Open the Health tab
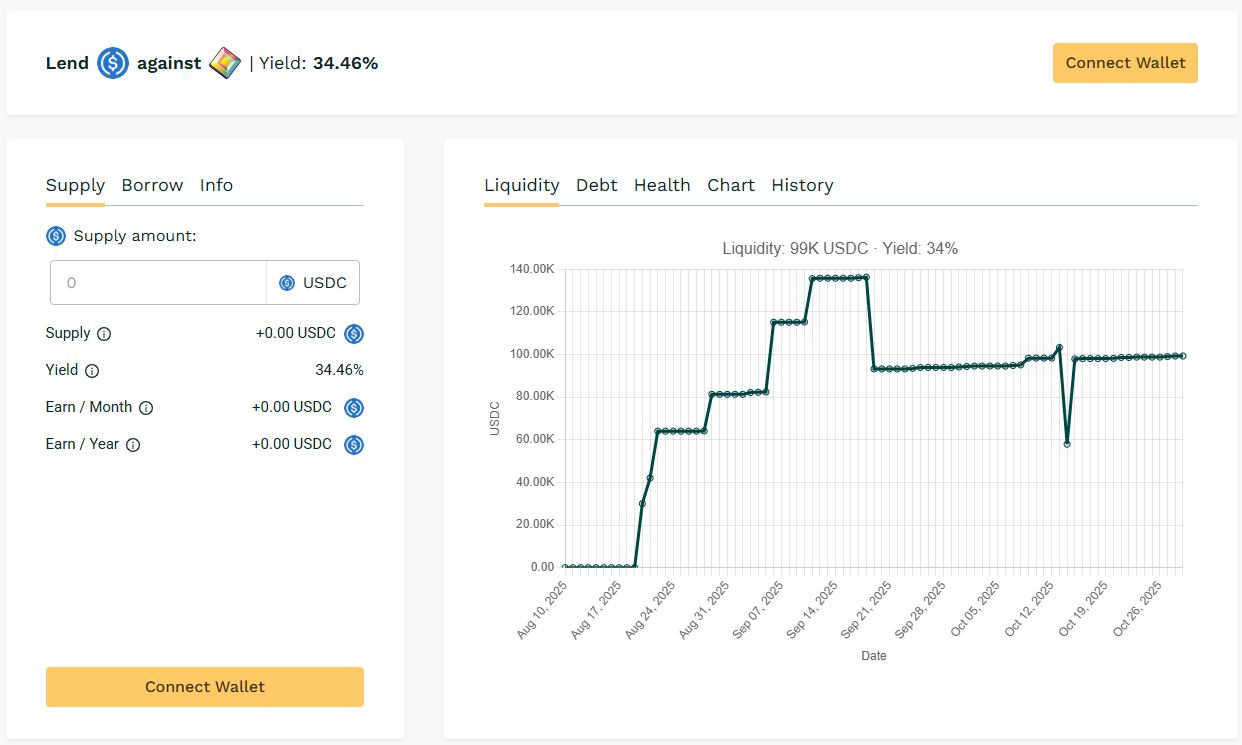 [x=662, y=185]
